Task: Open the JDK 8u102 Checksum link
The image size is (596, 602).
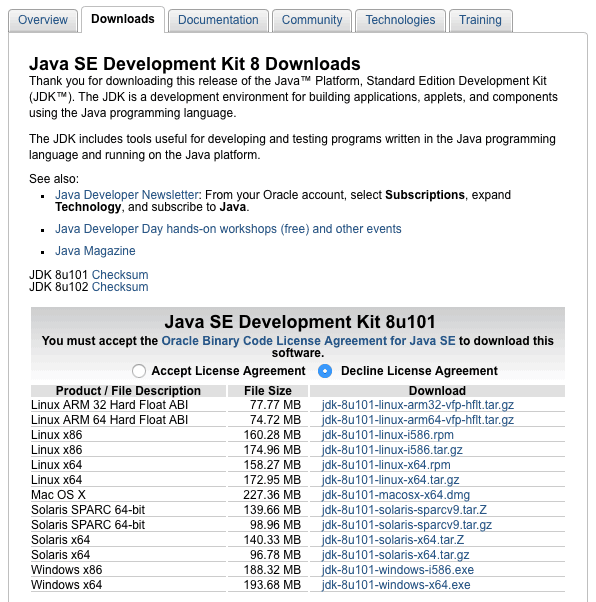Action: [120, 287]
